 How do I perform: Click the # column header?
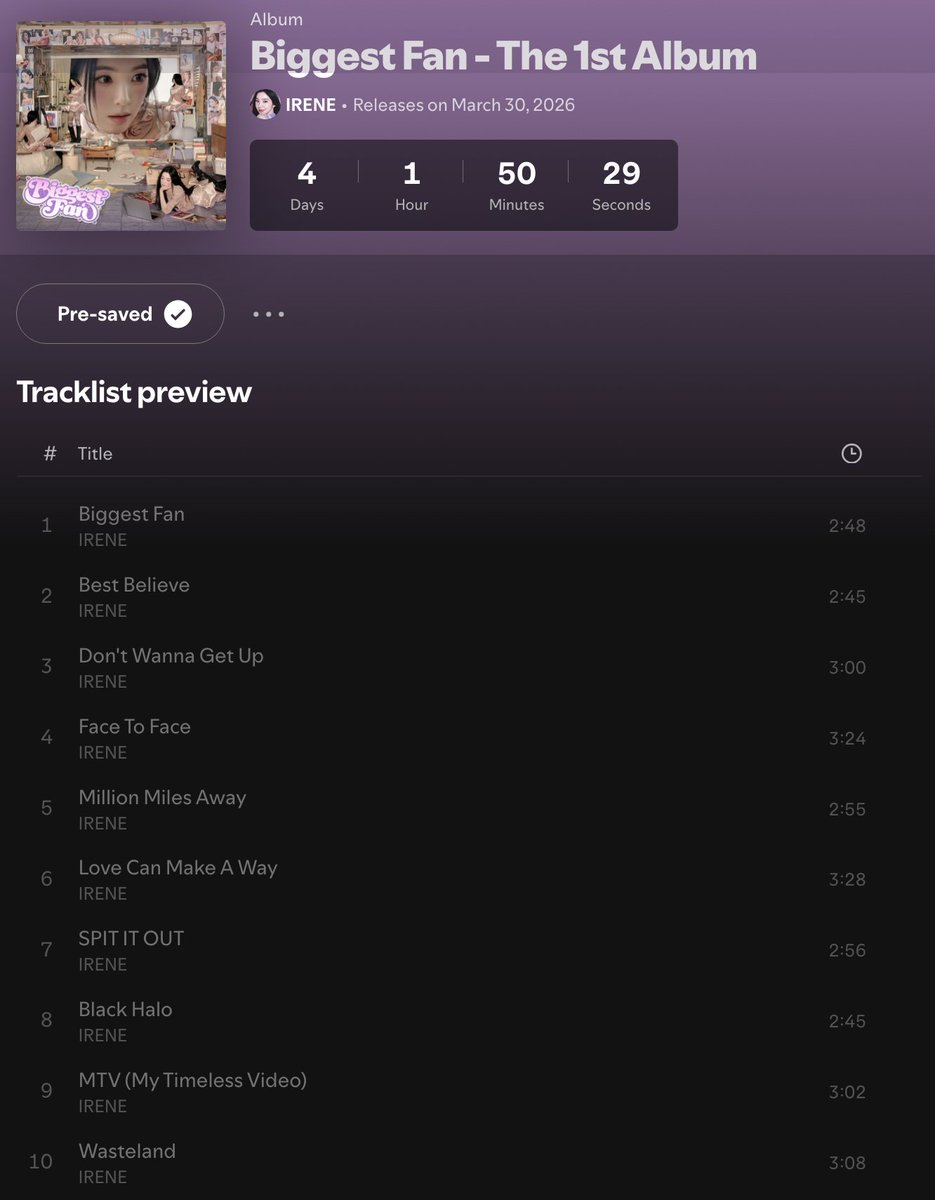50,453
